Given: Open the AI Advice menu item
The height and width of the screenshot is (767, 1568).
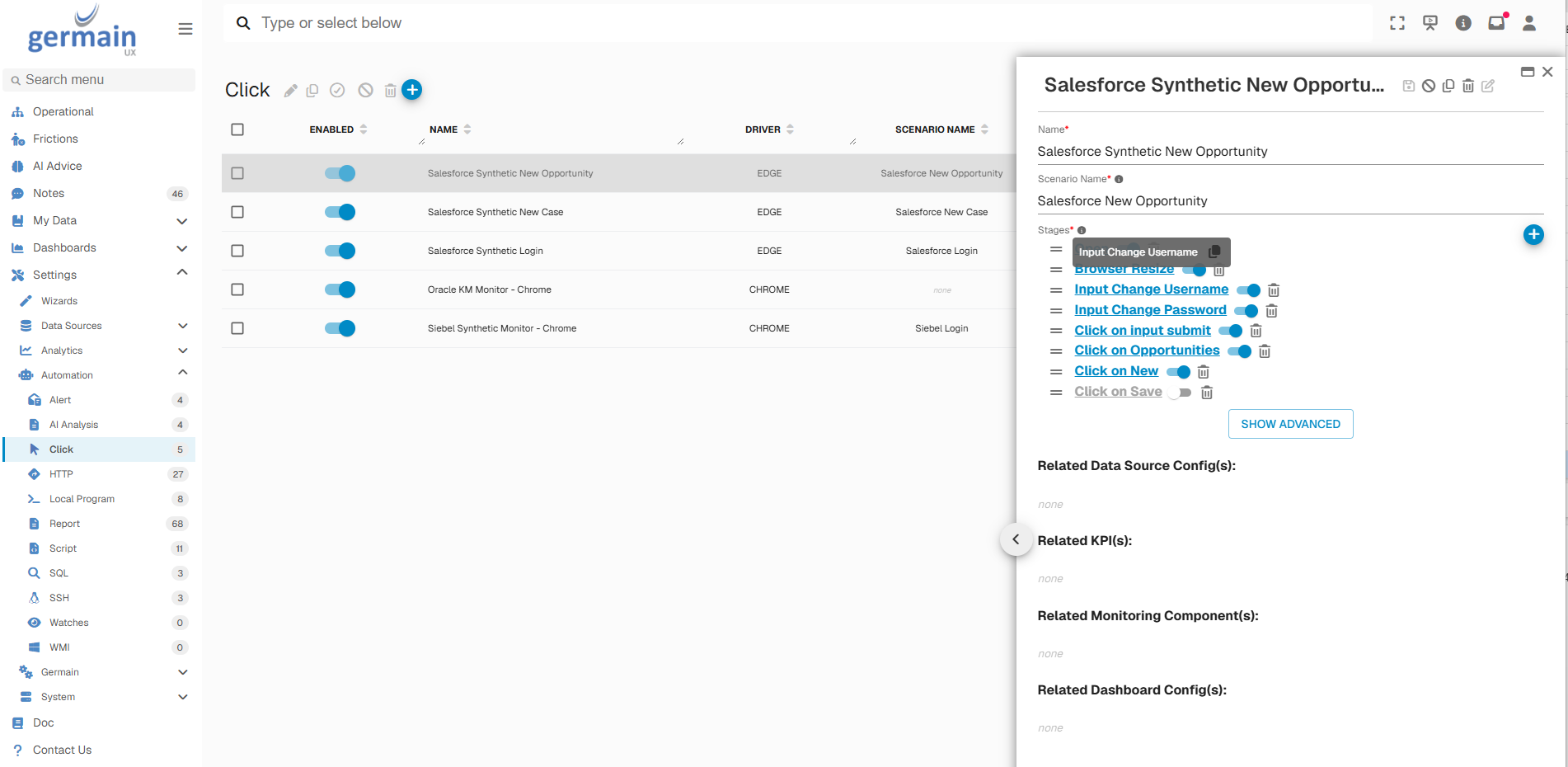Looking at the screenshot, I should tap(58, 166).
